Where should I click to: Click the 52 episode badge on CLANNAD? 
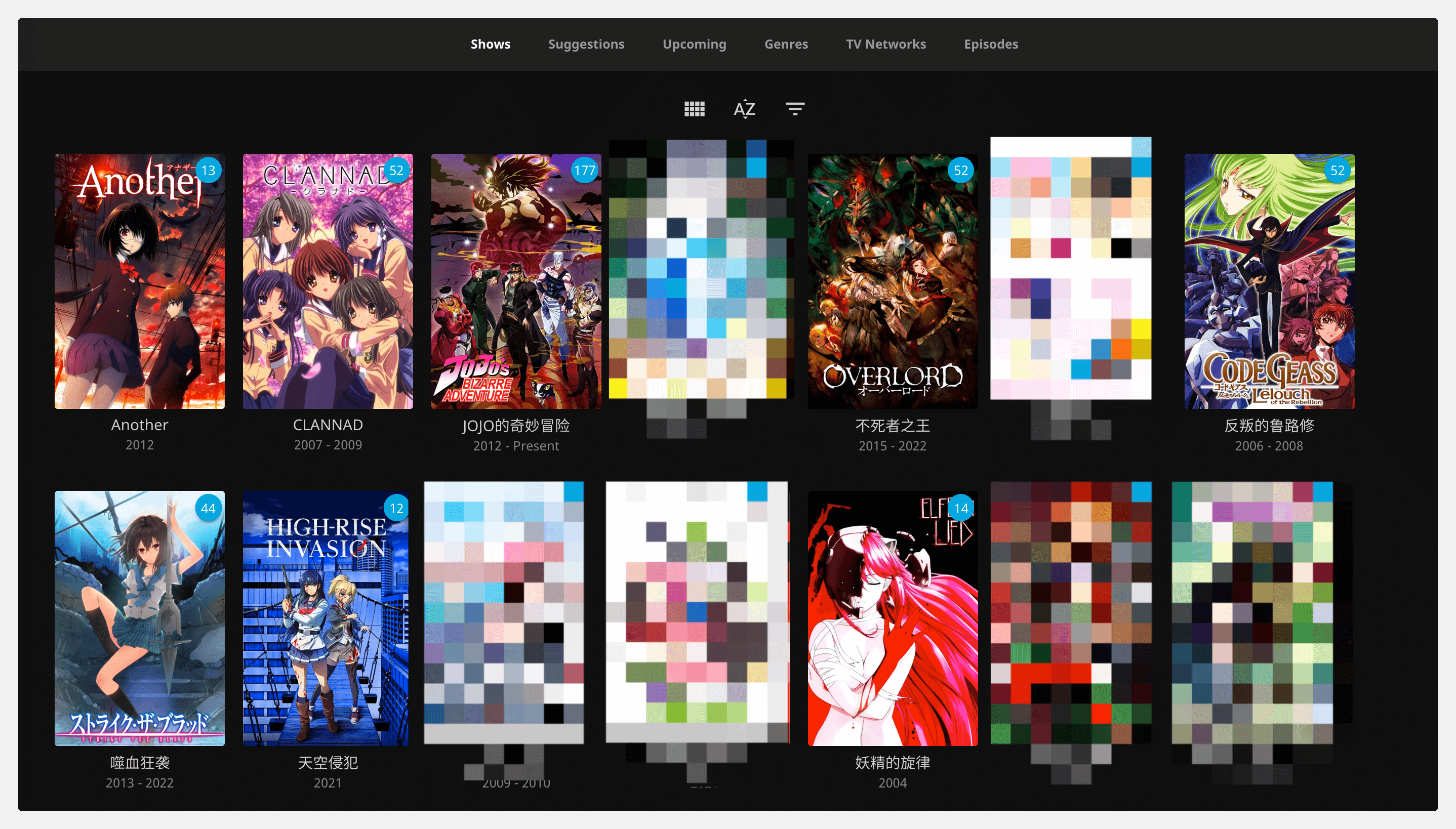point(396,170)
